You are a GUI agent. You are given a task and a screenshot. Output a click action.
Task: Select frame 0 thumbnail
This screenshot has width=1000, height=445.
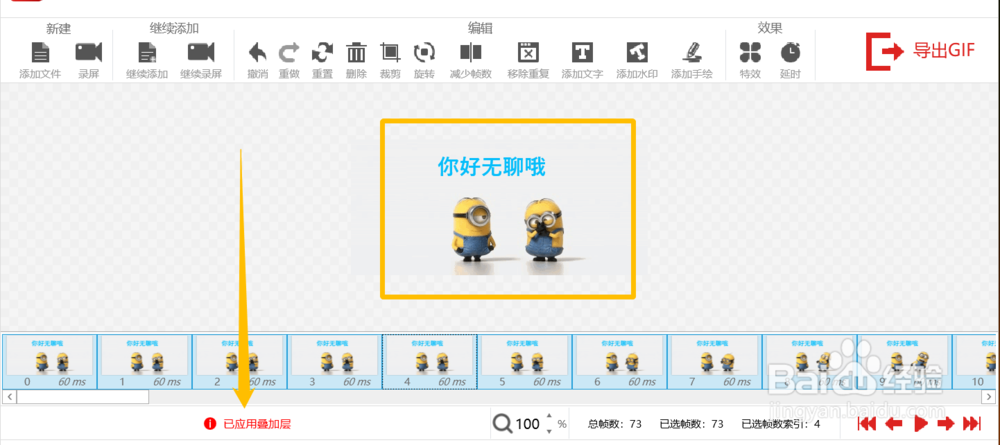point(49,361)
